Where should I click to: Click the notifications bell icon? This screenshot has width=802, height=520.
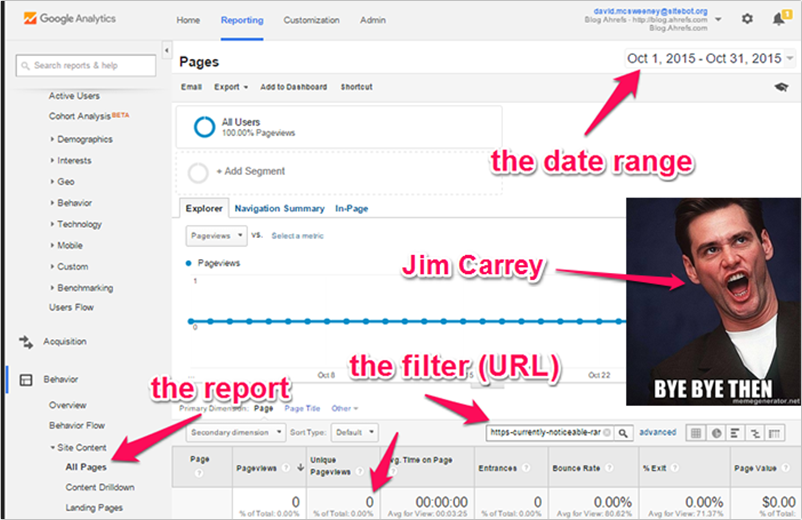[778, 19]
